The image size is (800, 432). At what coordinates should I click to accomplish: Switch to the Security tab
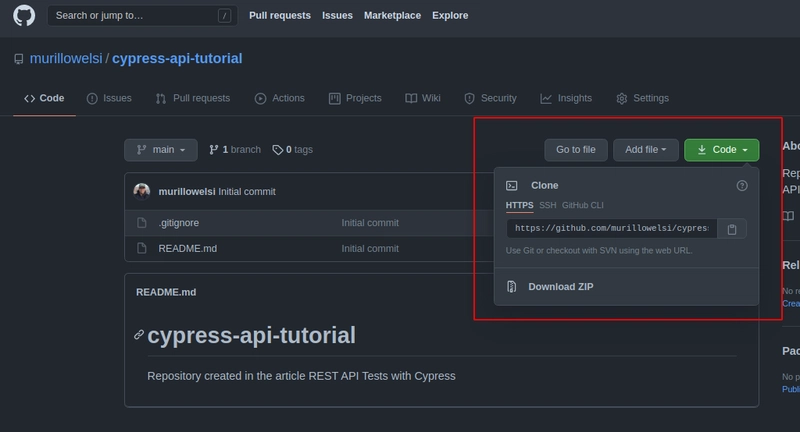(490, 98)
